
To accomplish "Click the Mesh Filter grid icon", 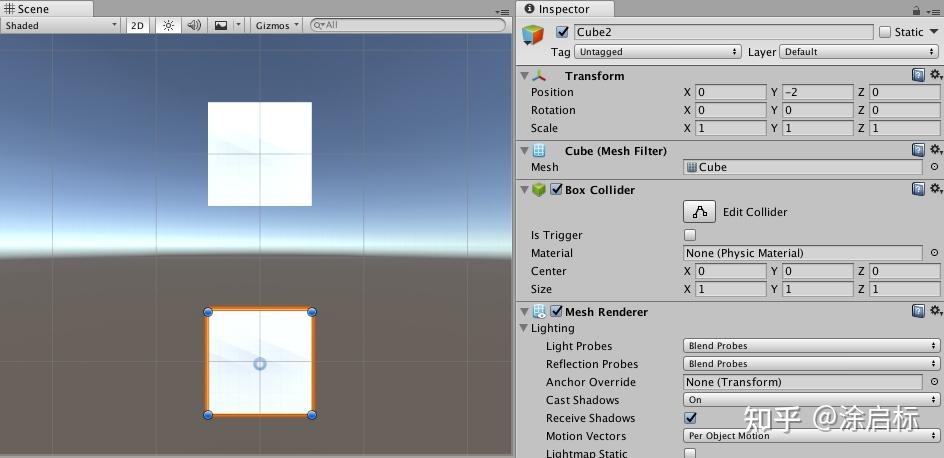I will coord(539,150).
